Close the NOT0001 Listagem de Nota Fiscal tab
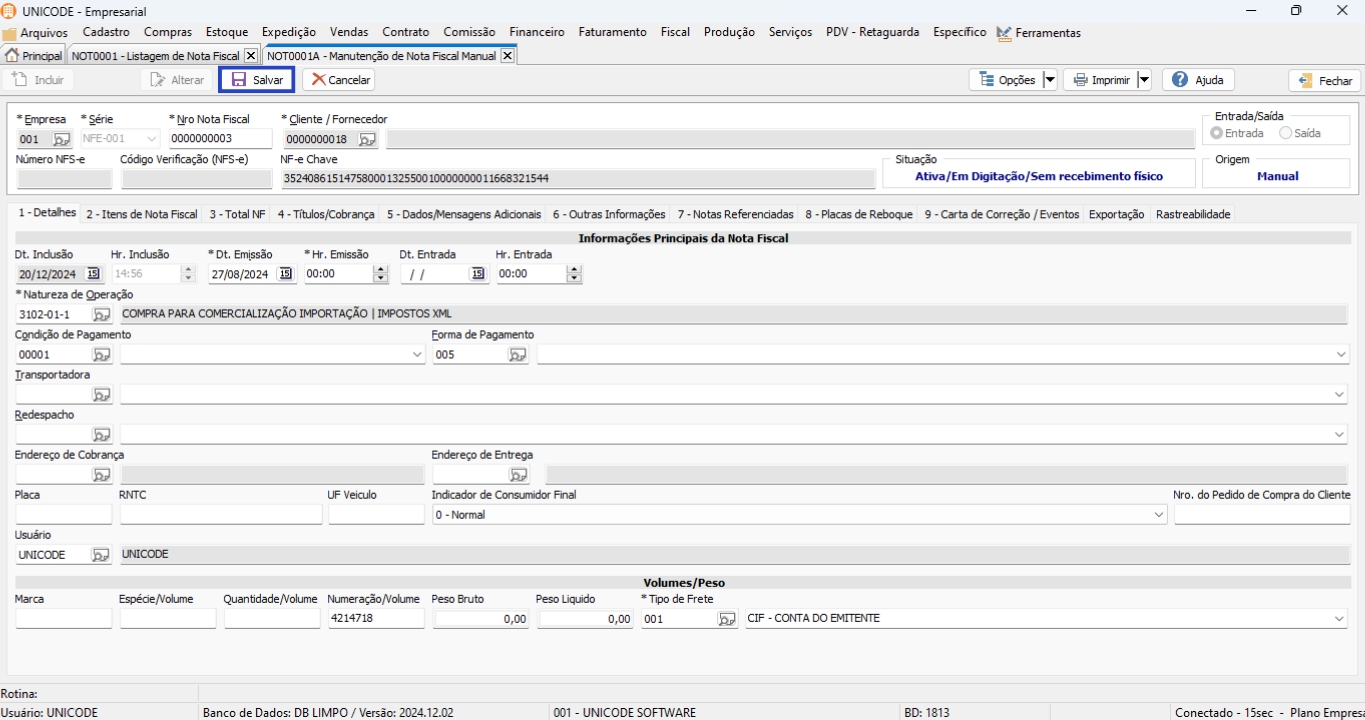 251,56
